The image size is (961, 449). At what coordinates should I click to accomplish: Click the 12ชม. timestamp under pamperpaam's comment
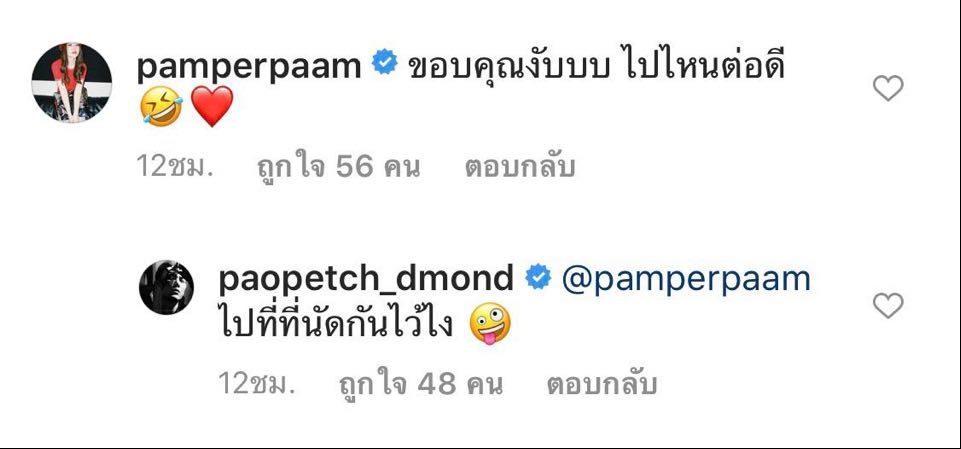[175, 167]
